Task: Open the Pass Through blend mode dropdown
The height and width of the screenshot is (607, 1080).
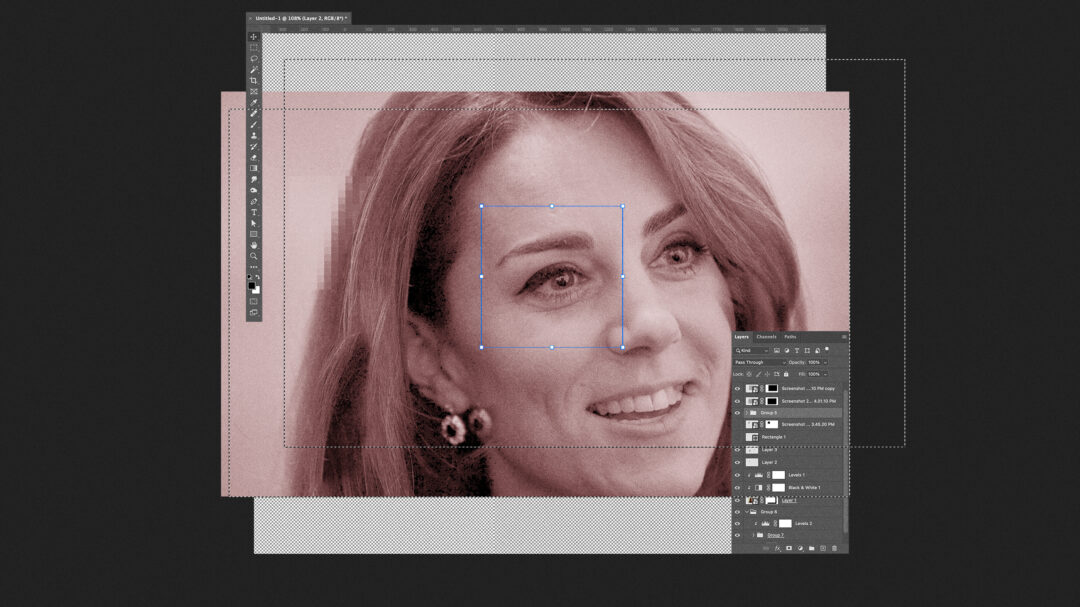Action: (x=759, y=362)
